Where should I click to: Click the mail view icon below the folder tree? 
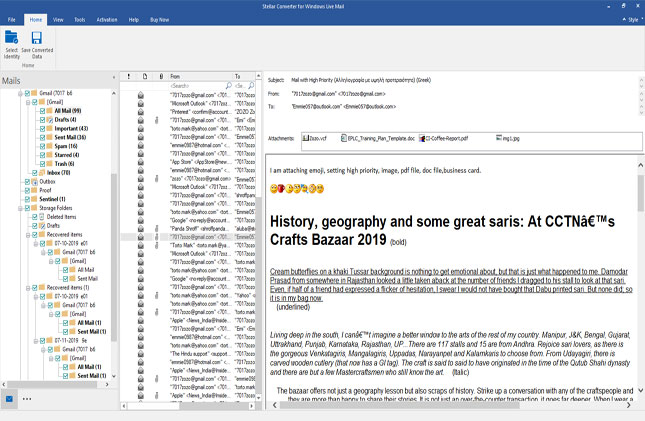pyautogui.click(x=9, y=399)
